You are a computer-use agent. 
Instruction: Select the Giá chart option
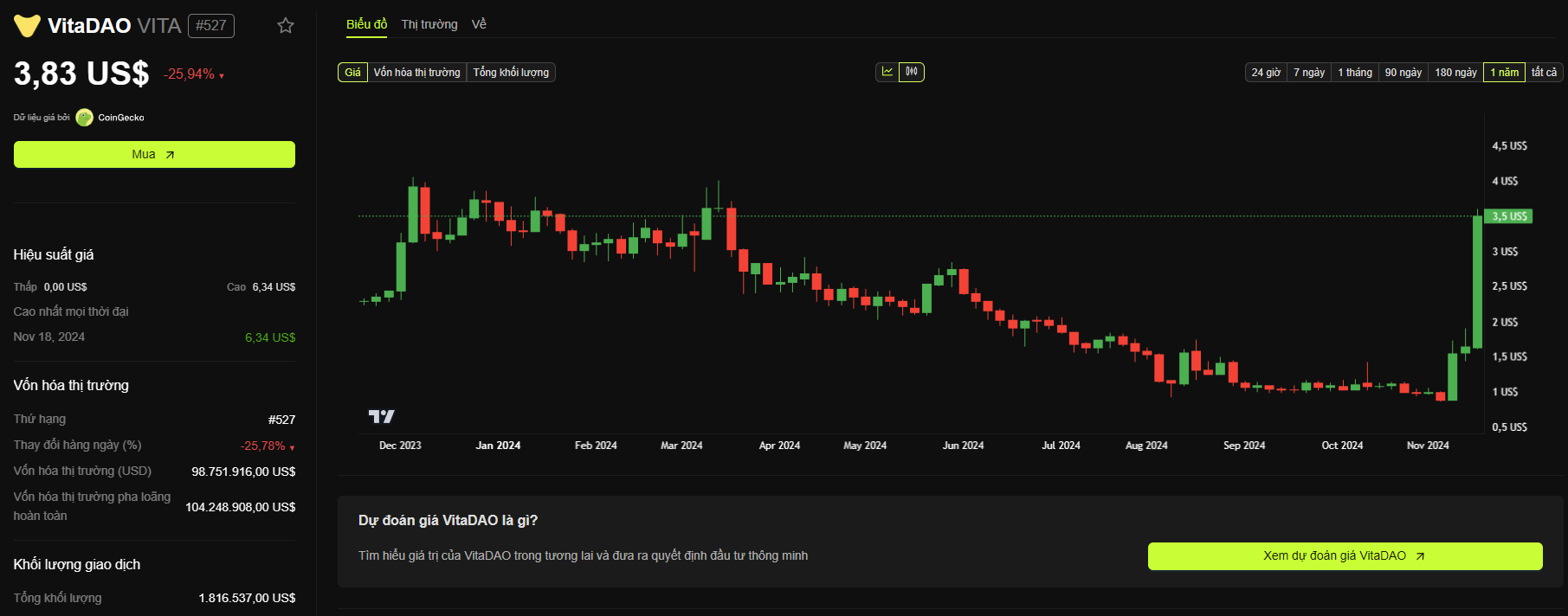tap(352, 73)
